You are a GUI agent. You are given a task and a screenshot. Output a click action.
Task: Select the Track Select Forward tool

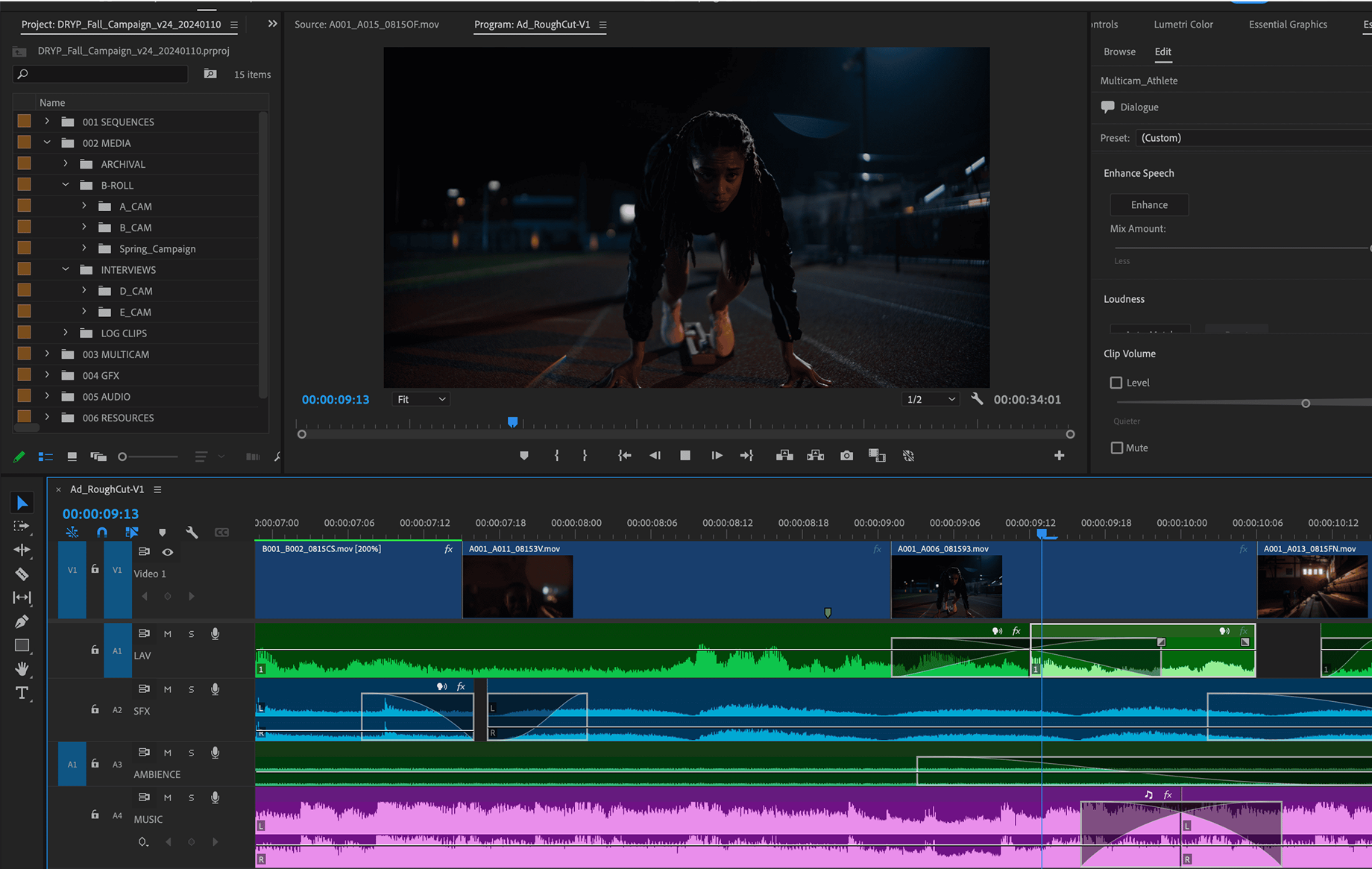pyautogui.click(x=22, y=526)
